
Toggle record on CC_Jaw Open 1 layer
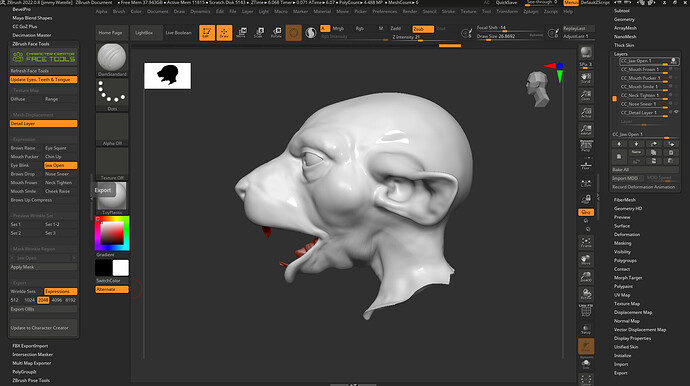(x=673, y=61)
